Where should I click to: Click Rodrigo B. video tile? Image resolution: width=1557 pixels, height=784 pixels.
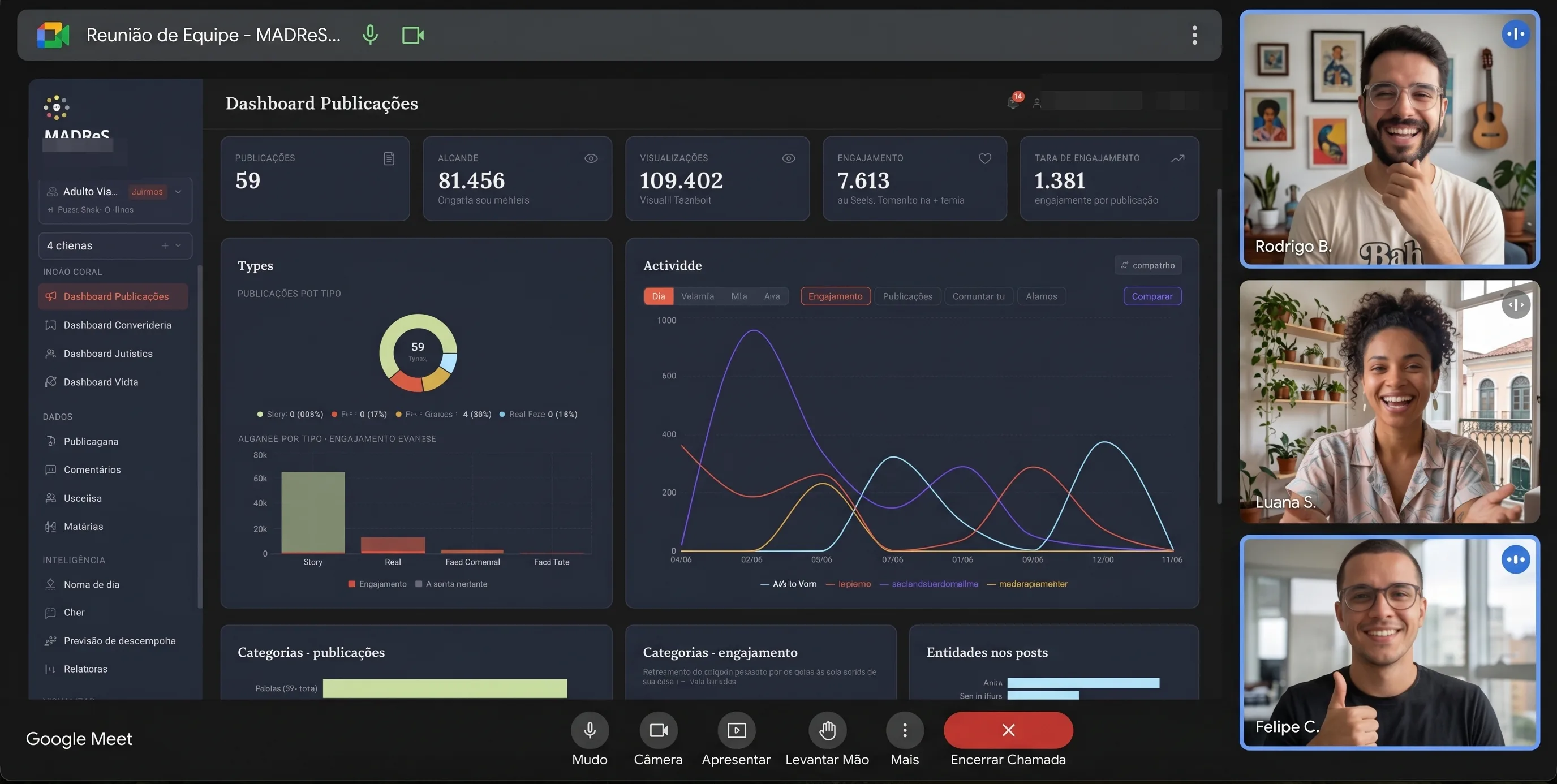click(1389, 139)
